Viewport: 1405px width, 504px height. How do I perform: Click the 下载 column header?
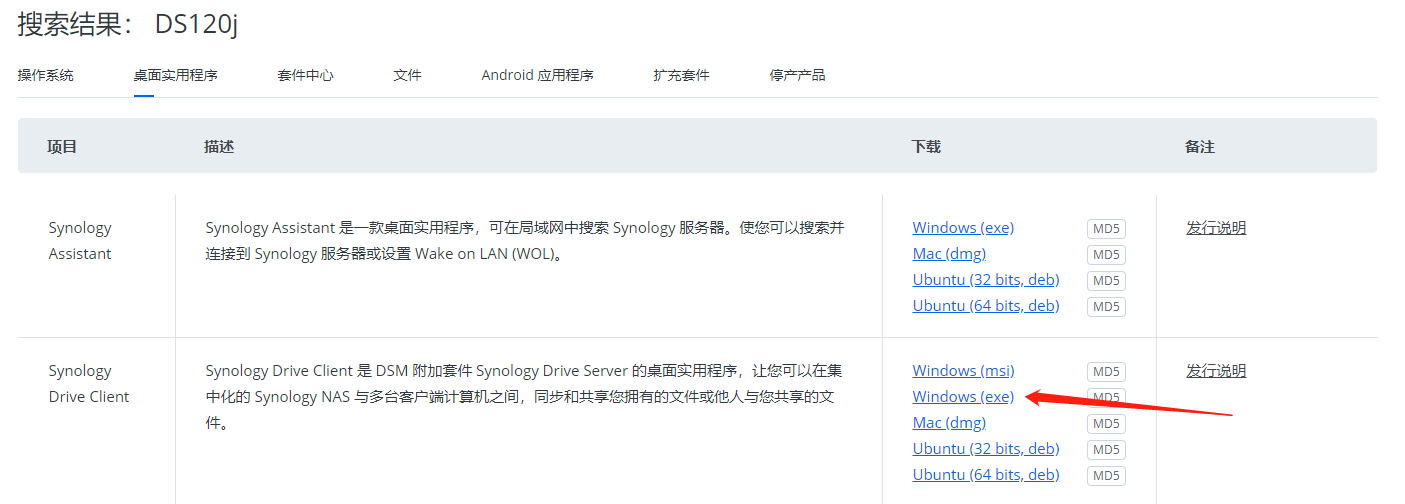tap(926, 147)
